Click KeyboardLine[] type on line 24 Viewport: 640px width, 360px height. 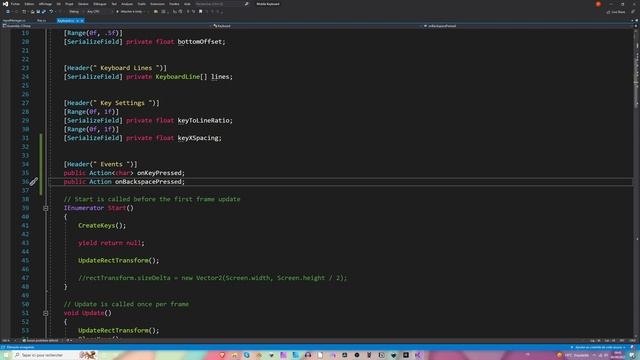181,77
